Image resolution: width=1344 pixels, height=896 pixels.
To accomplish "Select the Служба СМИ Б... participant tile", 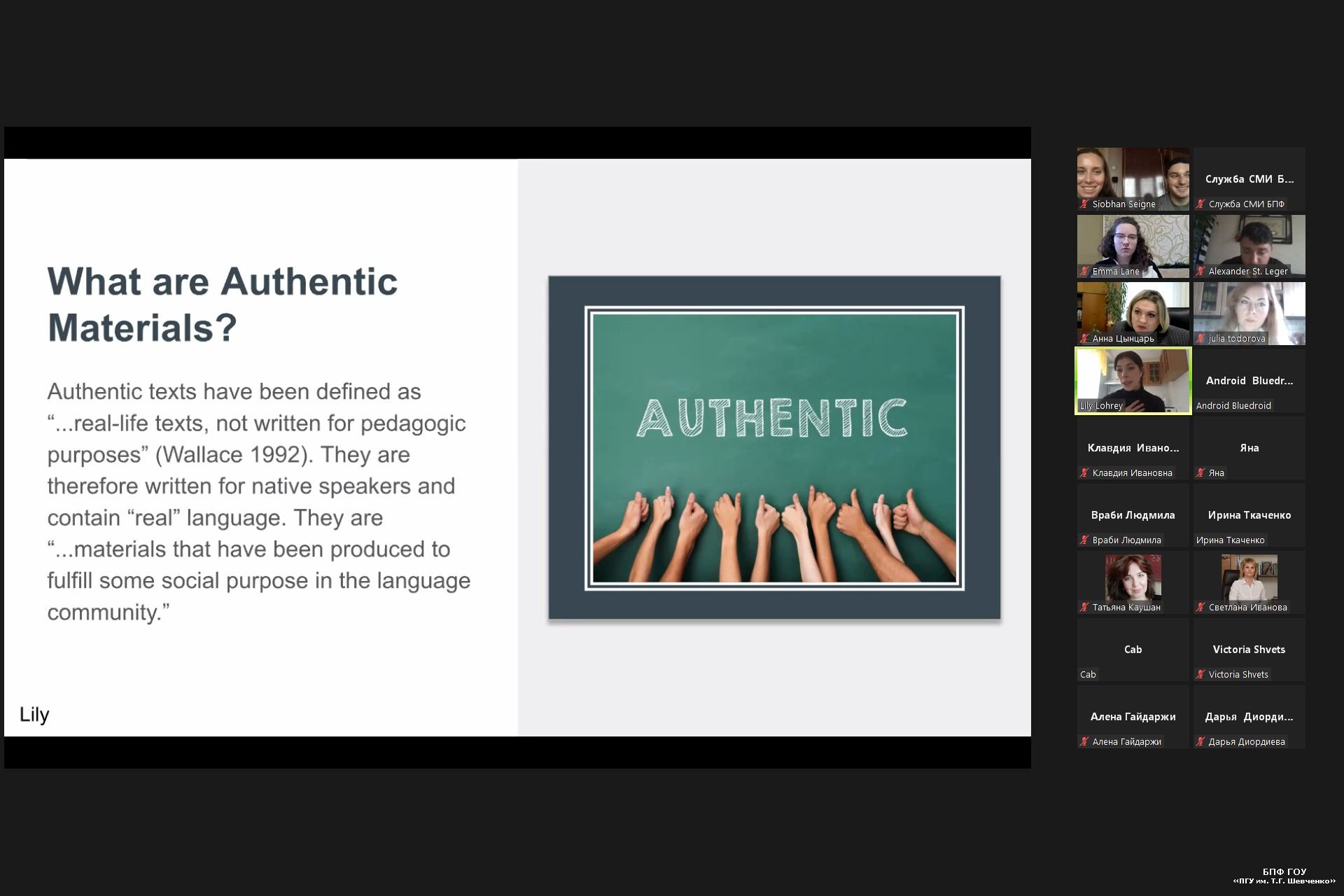I will [x=1249, y=178].
